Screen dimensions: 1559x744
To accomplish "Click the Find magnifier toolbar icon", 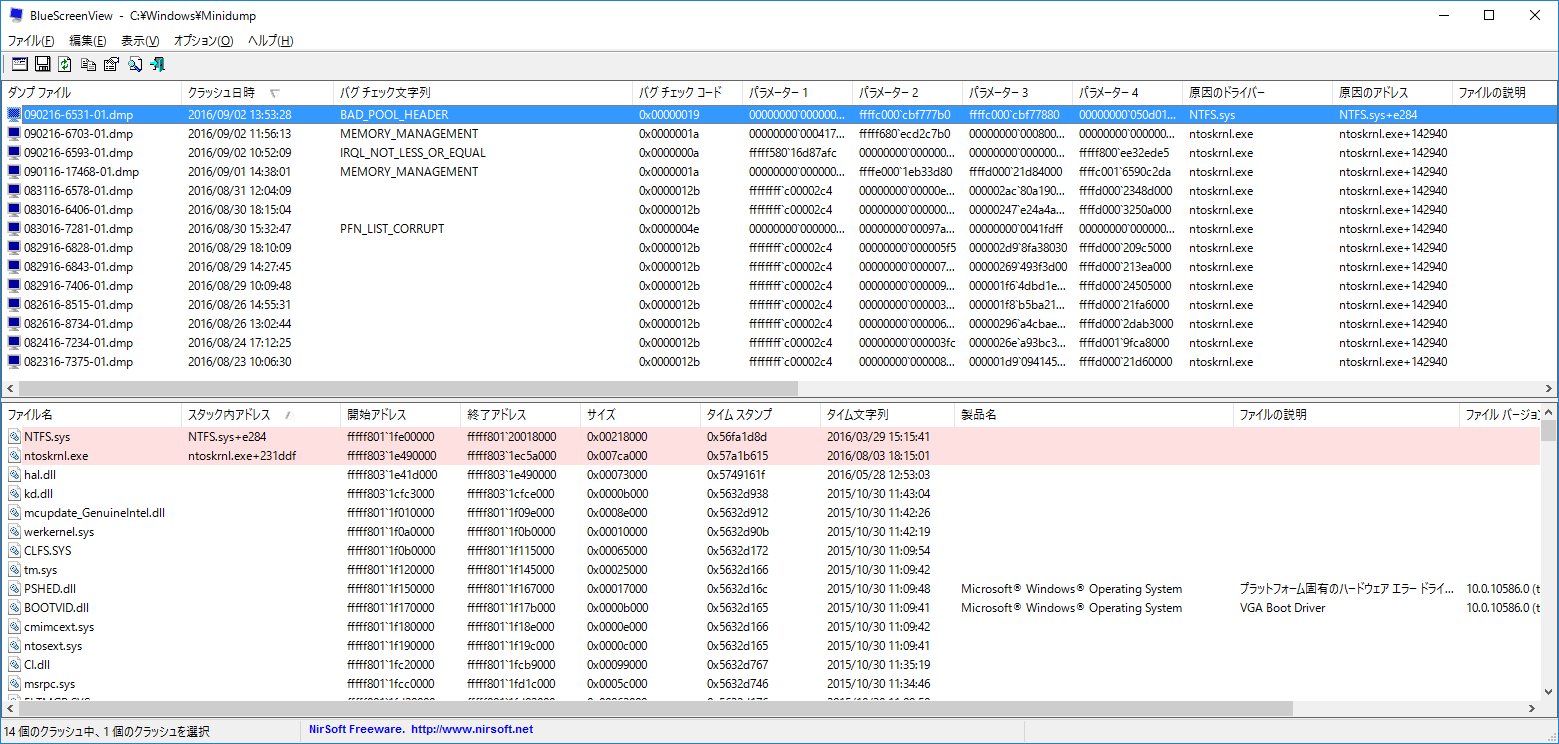I will (134, 64).
